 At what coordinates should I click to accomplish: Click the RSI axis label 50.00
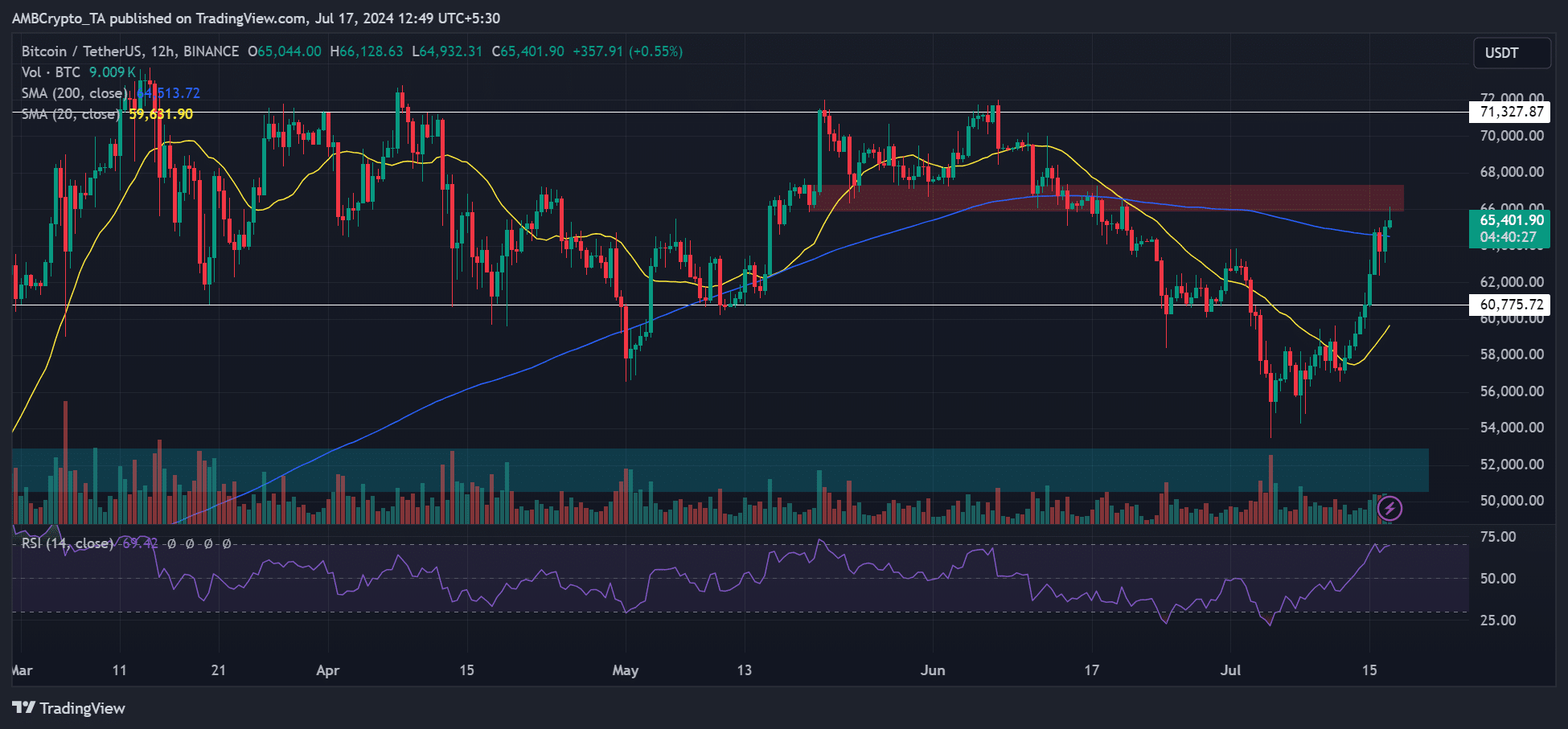coord(1498,579)
